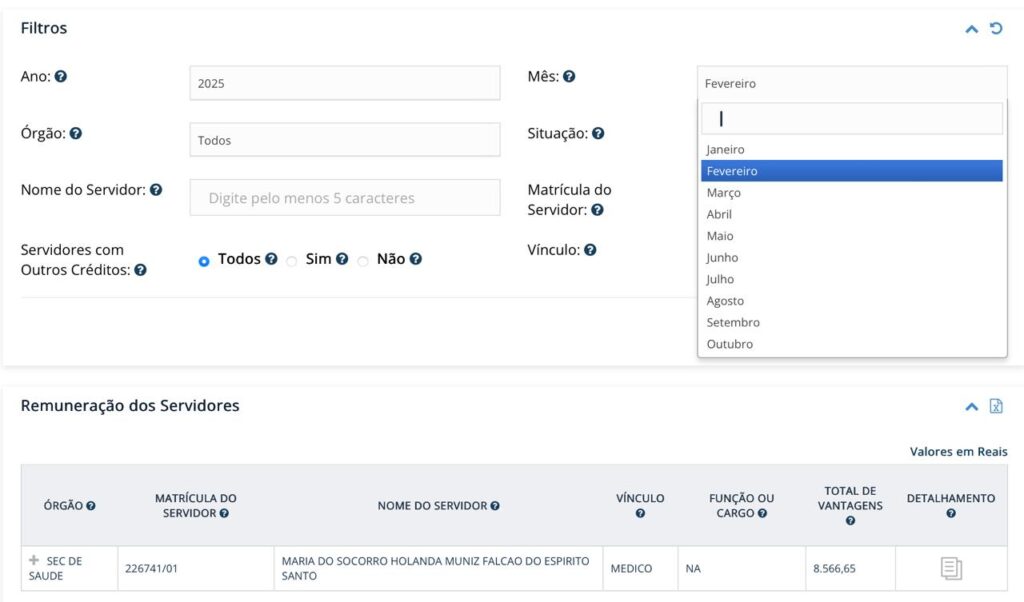This screenshot has width=1024, height=602.
Task: Click help icon in Total de Vantagens header
Action: 850,521
